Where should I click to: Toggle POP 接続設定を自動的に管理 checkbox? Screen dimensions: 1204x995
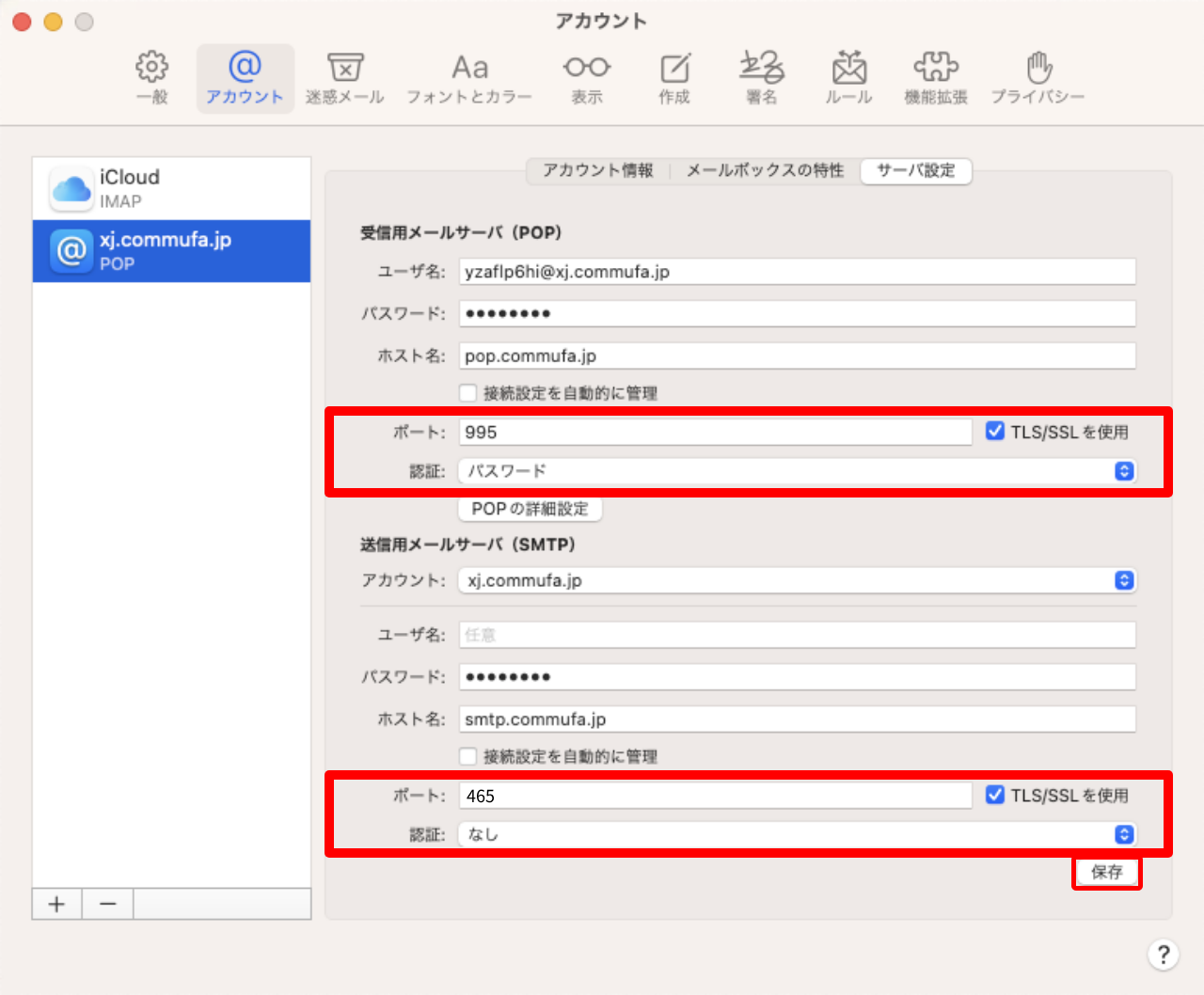[467, 393]
